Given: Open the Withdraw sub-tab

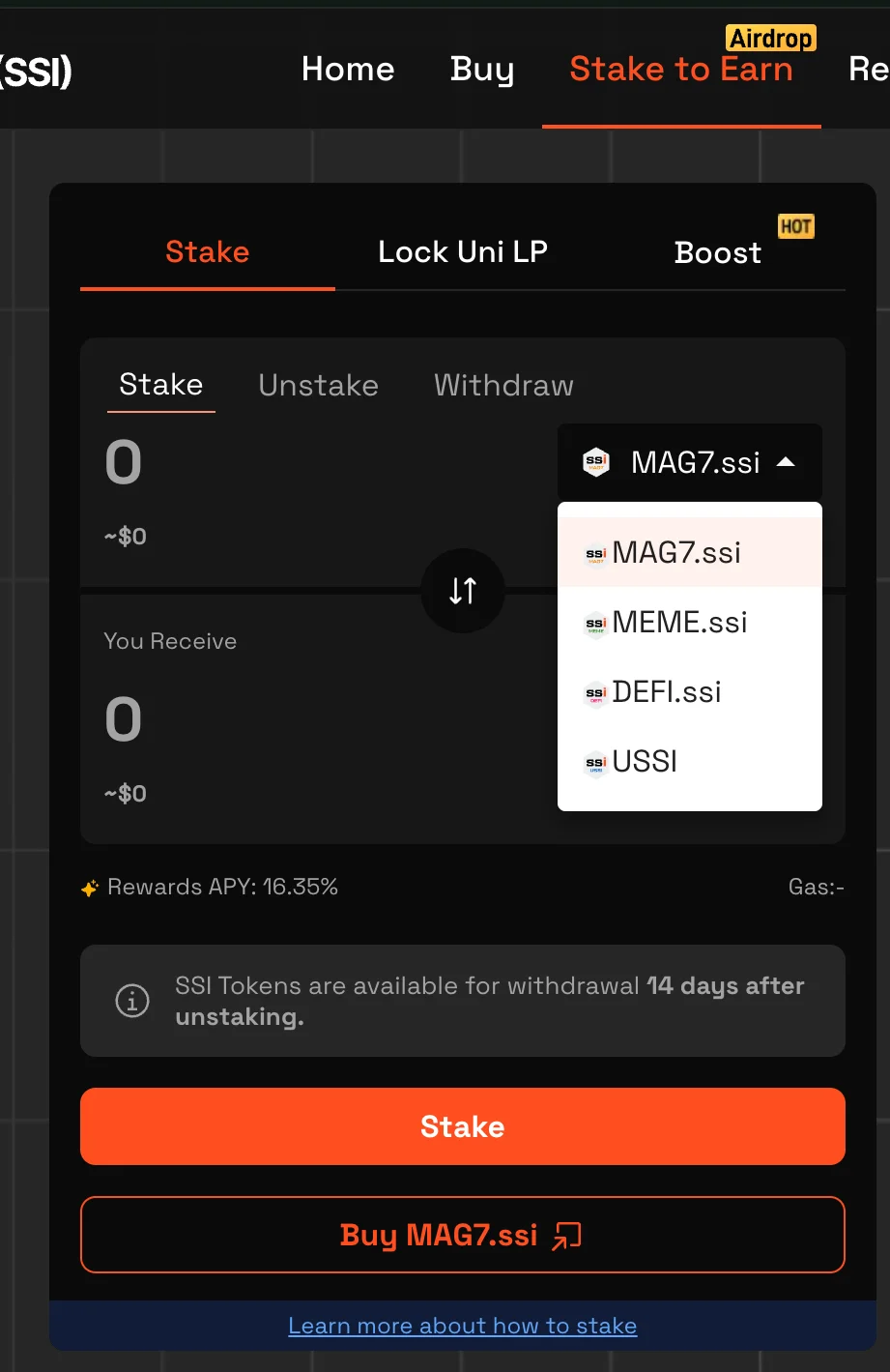Looking at the screenshot, I should click(503, 385).
